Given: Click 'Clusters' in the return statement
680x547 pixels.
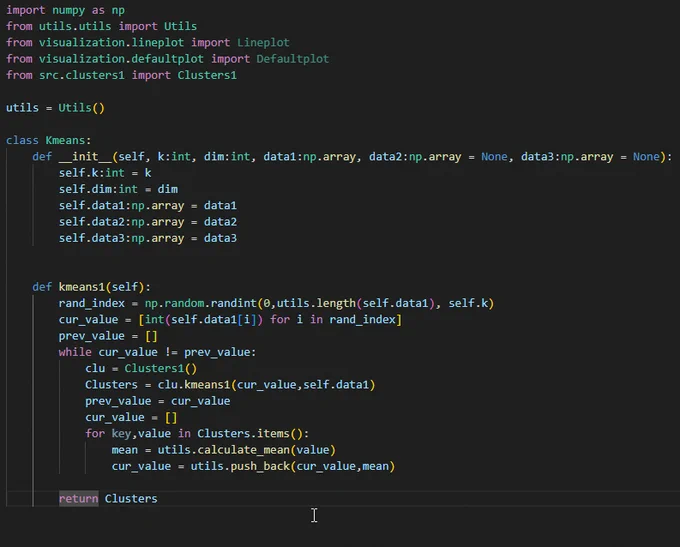Looking at the screenshot, I should click(131, 498).
